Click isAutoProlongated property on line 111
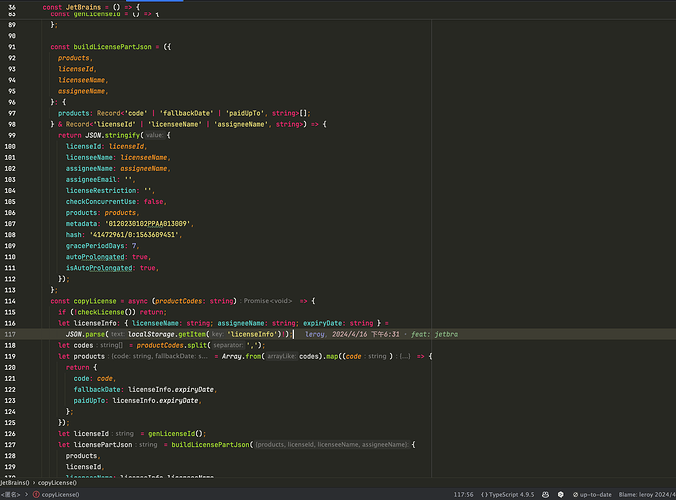Viewport: 676px width, 500px height. [x=99, y=268]
